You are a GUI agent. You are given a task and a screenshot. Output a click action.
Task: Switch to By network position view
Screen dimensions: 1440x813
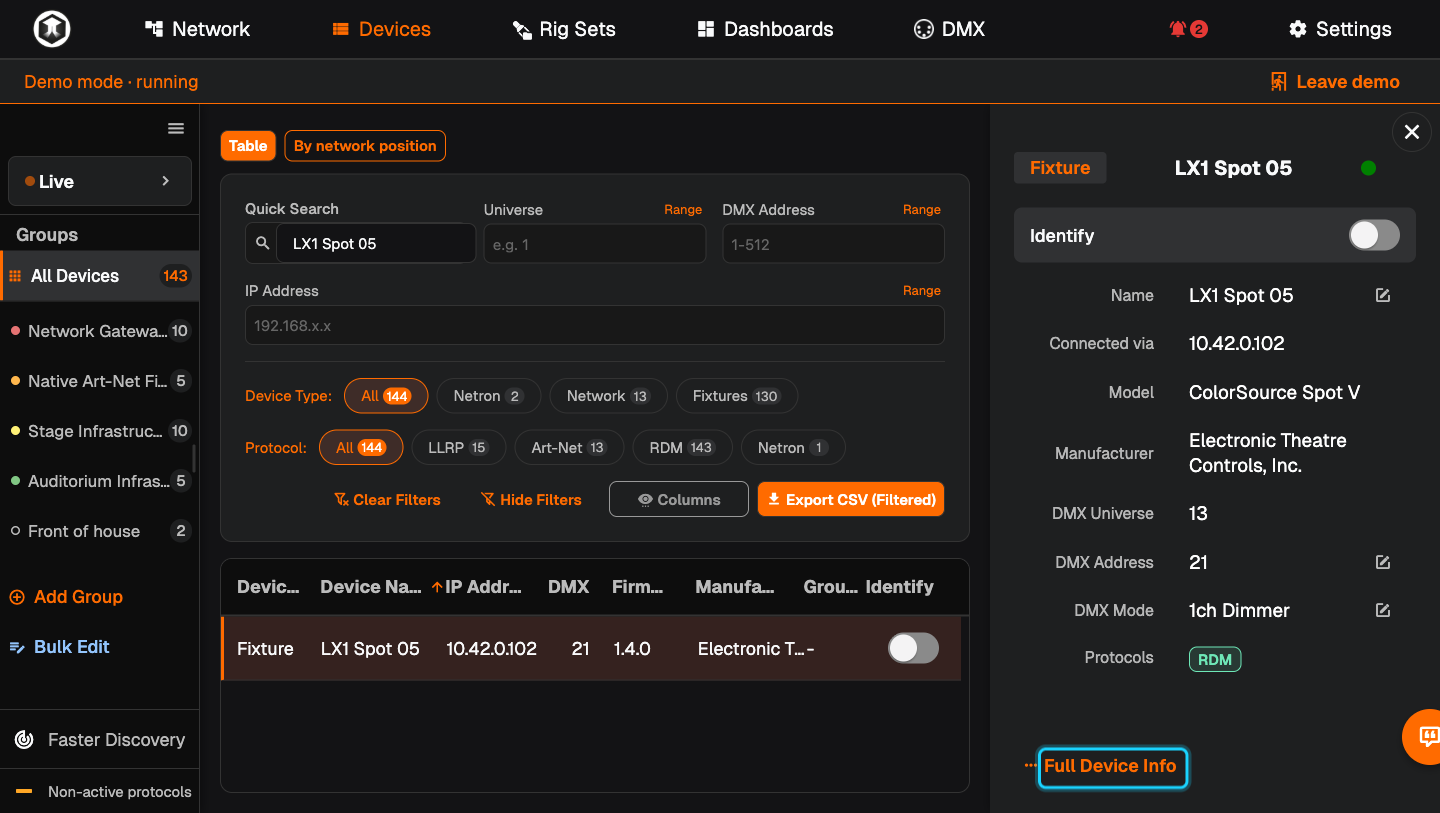pyautogui.click(x=365, y=146)
